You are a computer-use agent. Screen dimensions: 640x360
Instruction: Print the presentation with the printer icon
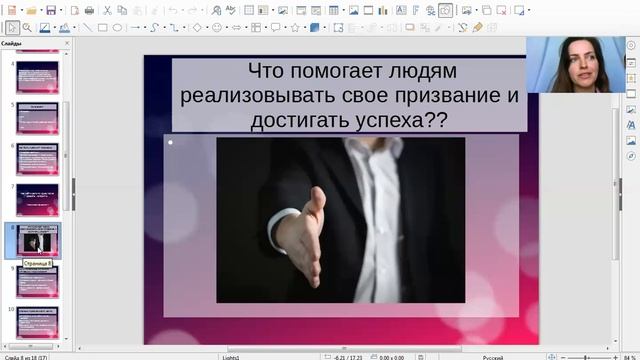pos(89,11)
